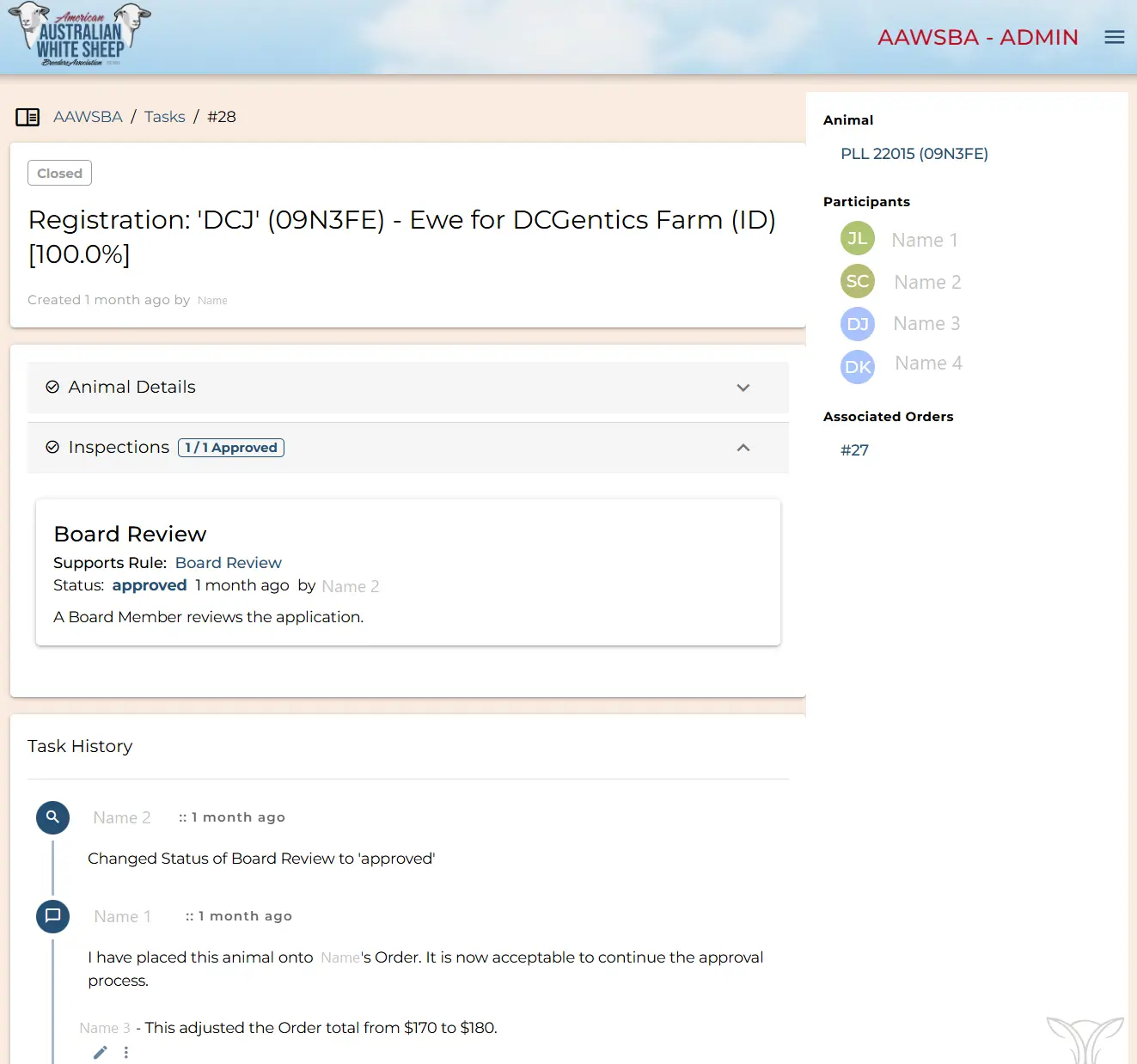
Task: Expand the Animal Details section chevron
Action: (x=743, y=388)
